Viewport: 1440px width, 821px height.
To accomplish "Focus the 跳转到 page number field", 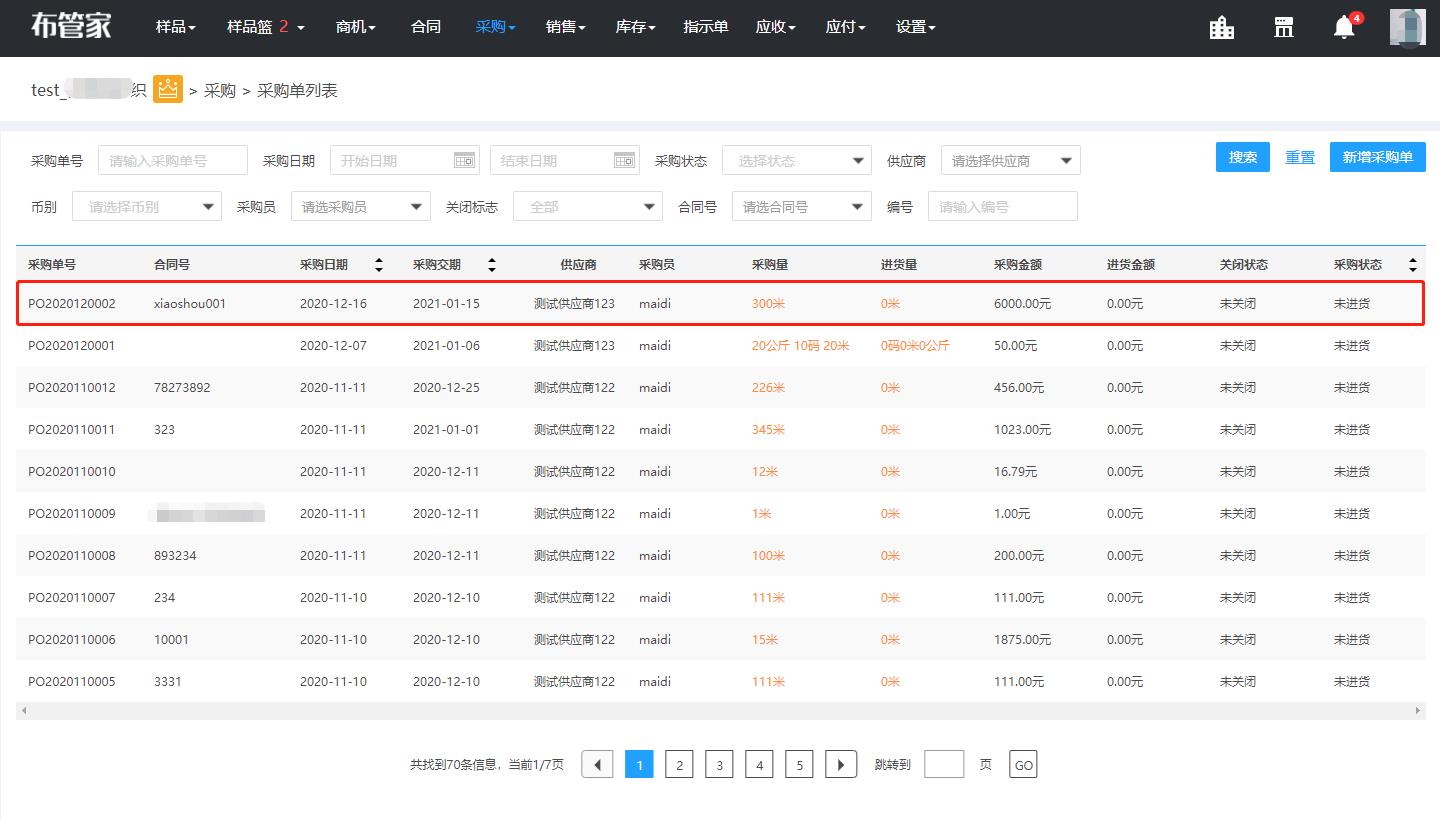I will tap(944, 765).
